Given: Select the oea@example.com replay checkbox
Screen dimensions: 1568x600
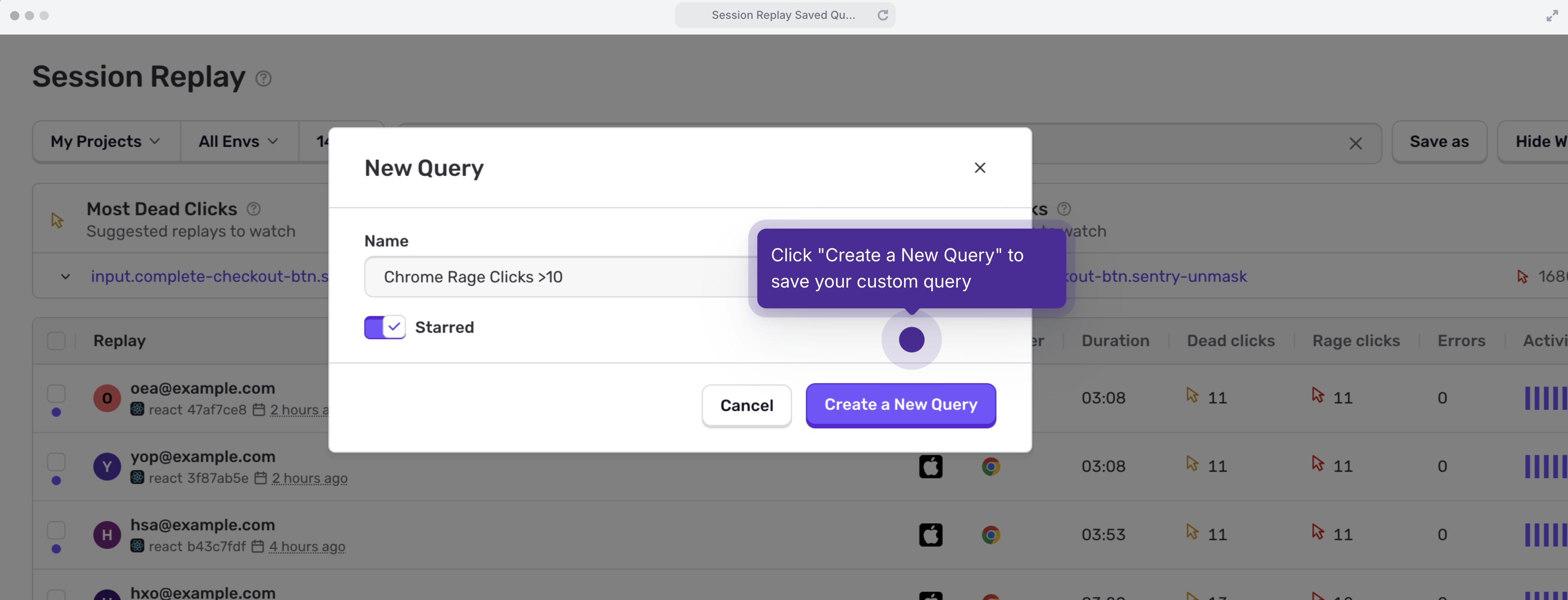Looking at the screenshot, I should pyautogui.click(x=56, y=393).
